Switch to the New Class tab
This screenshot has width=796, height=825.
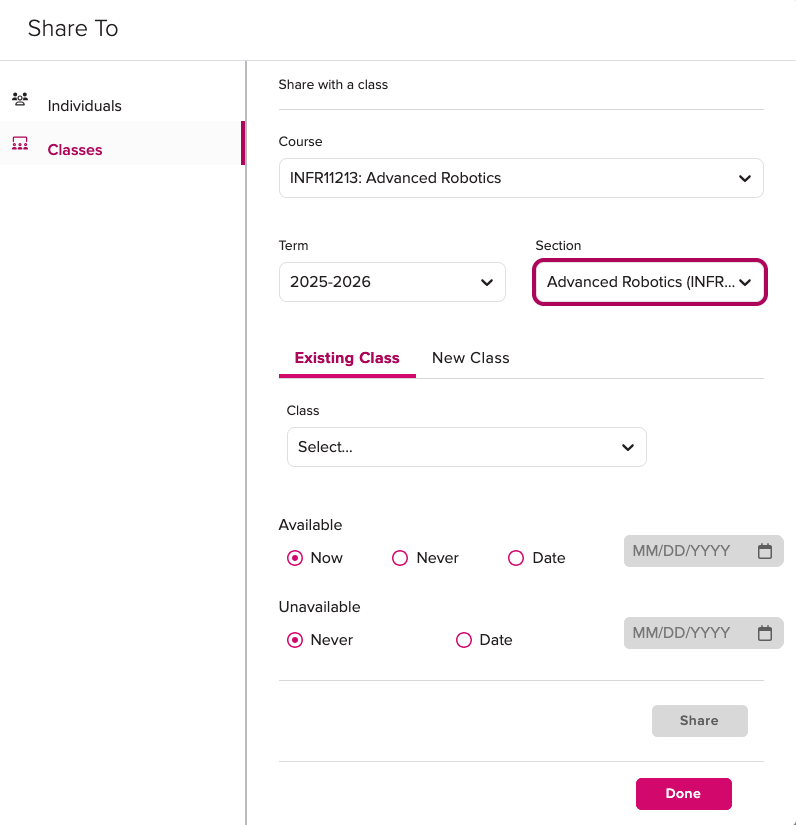tap(470, 358)
